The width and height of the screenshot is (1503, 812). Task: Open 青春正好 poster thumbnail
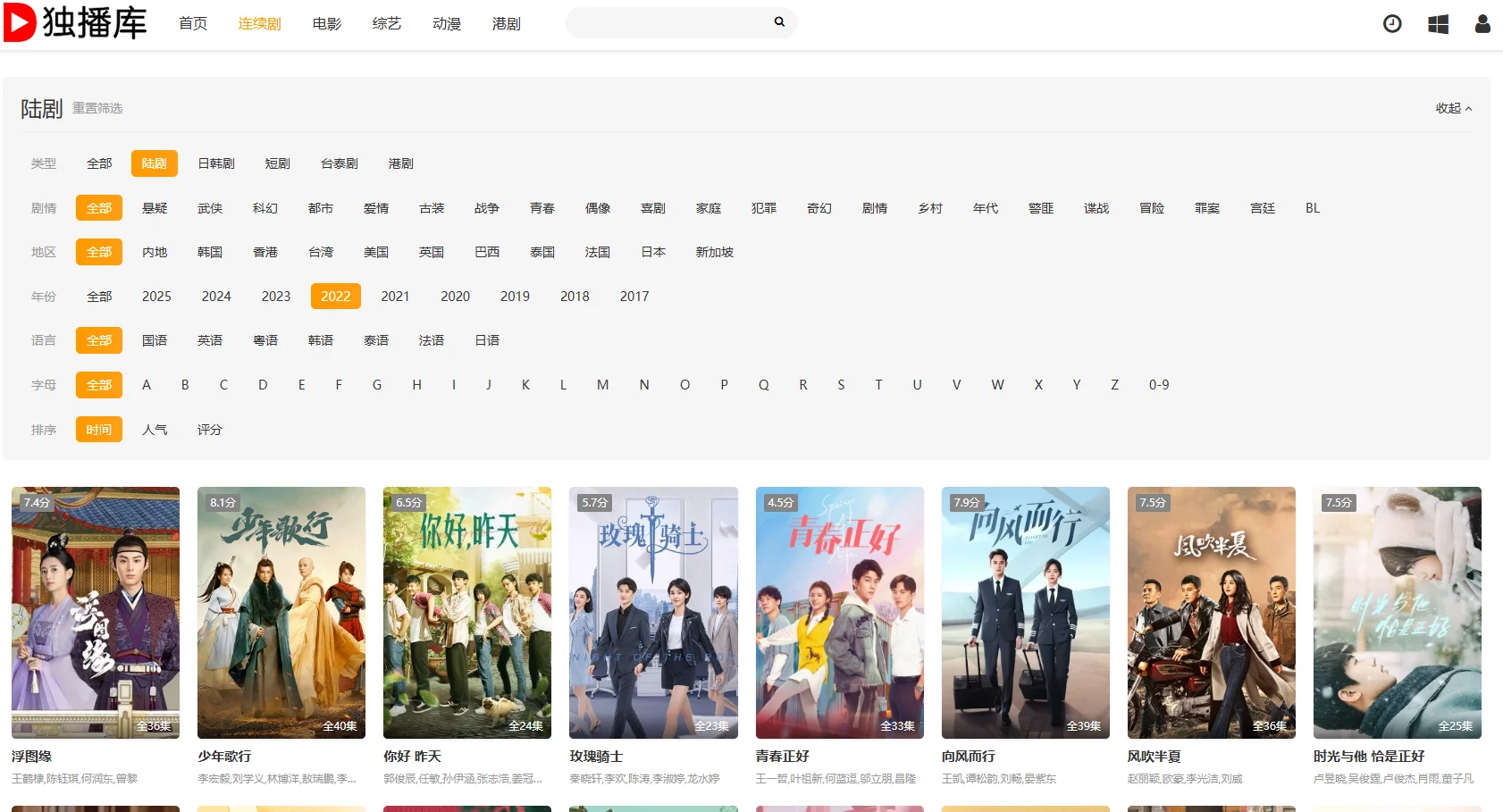click(x=840, y=613)
